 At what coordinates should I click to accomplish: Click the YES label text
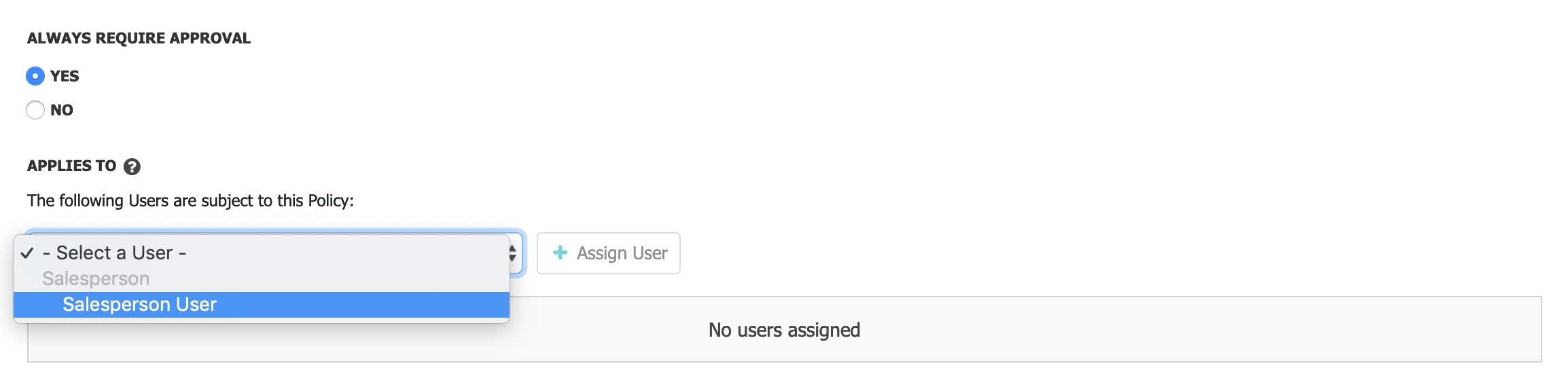pos(65,76)
